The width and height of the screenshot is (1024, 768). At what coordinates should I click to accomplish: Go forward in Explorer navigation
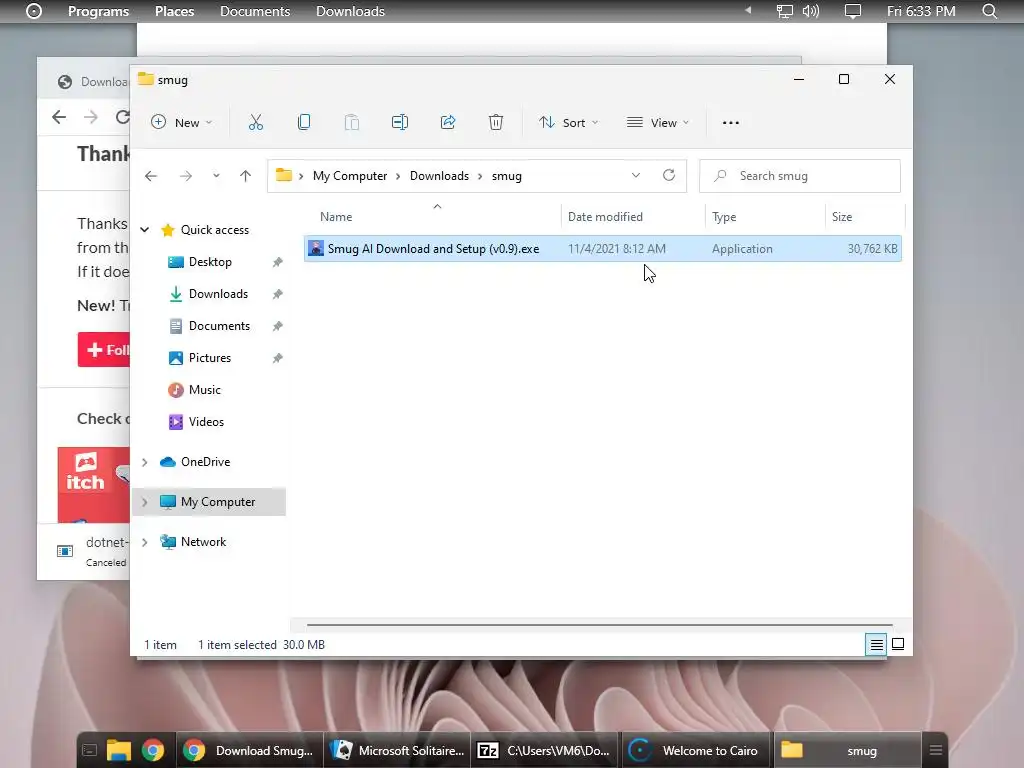click(186, 176)
